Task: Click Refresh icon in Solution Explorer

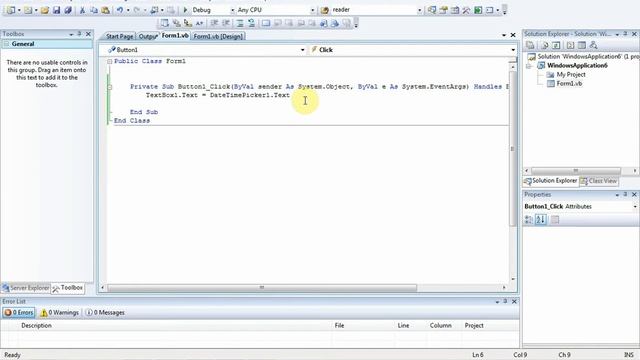Action: coord(556,45)
